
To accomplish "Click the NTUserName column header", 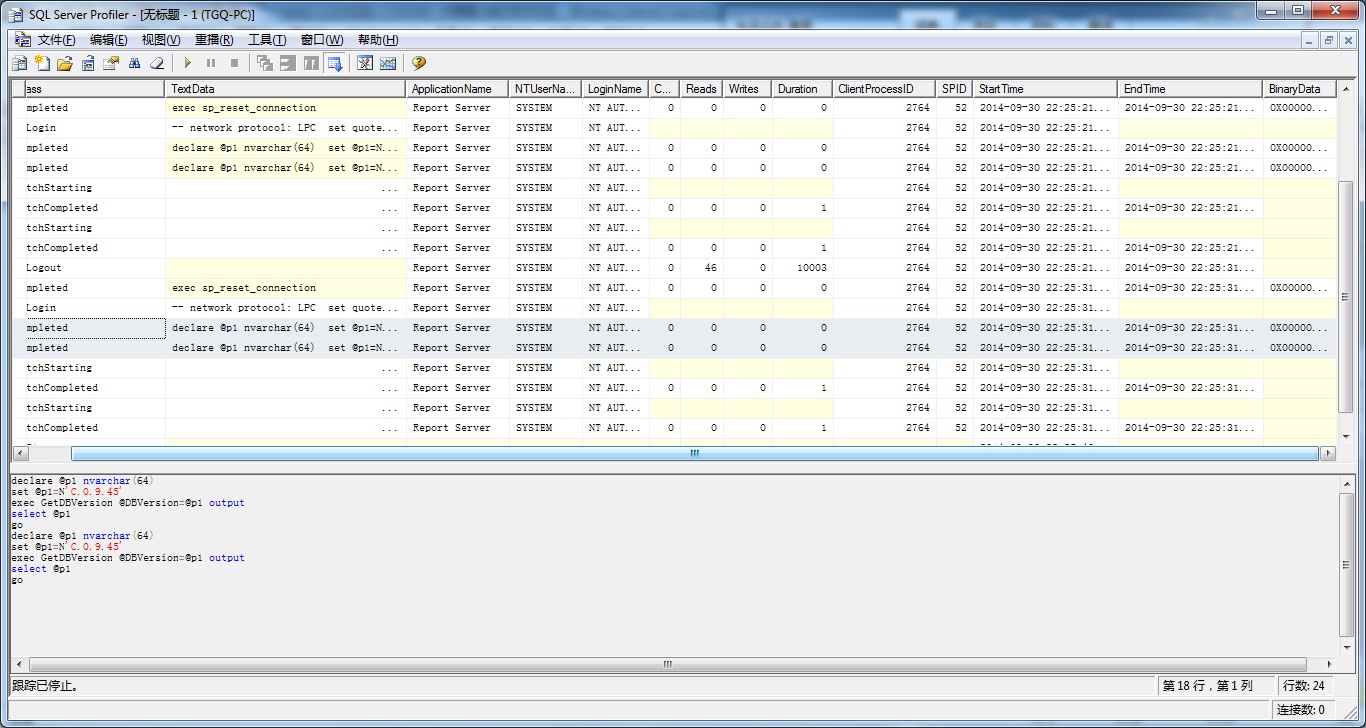I will 546,89.
